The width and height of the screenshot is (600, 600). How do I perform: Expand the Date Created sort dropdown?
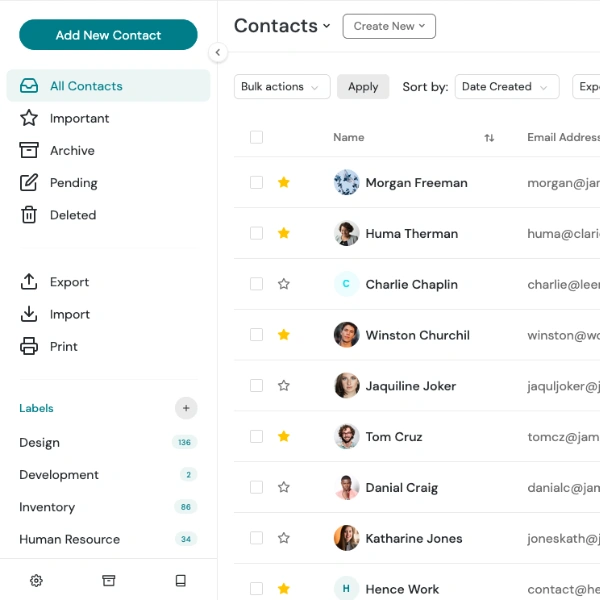[x=507, y=87]
